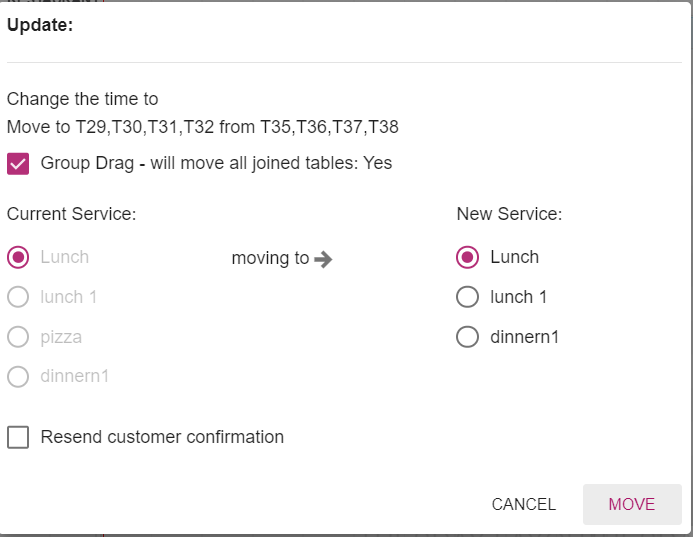
Task: Select Lunch under New Service
Action: [x=467, y=257]
